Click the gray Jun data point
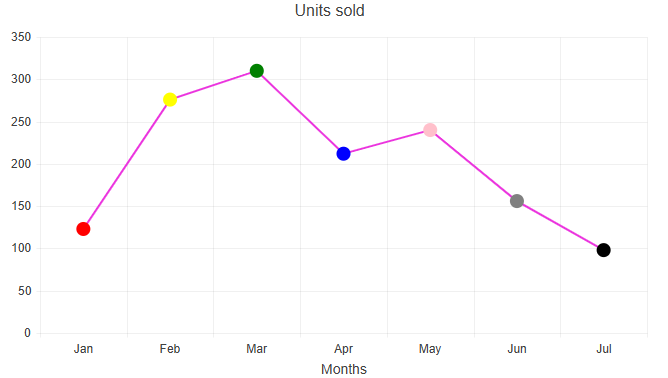 pyautogui.click(x=517, y=201)
